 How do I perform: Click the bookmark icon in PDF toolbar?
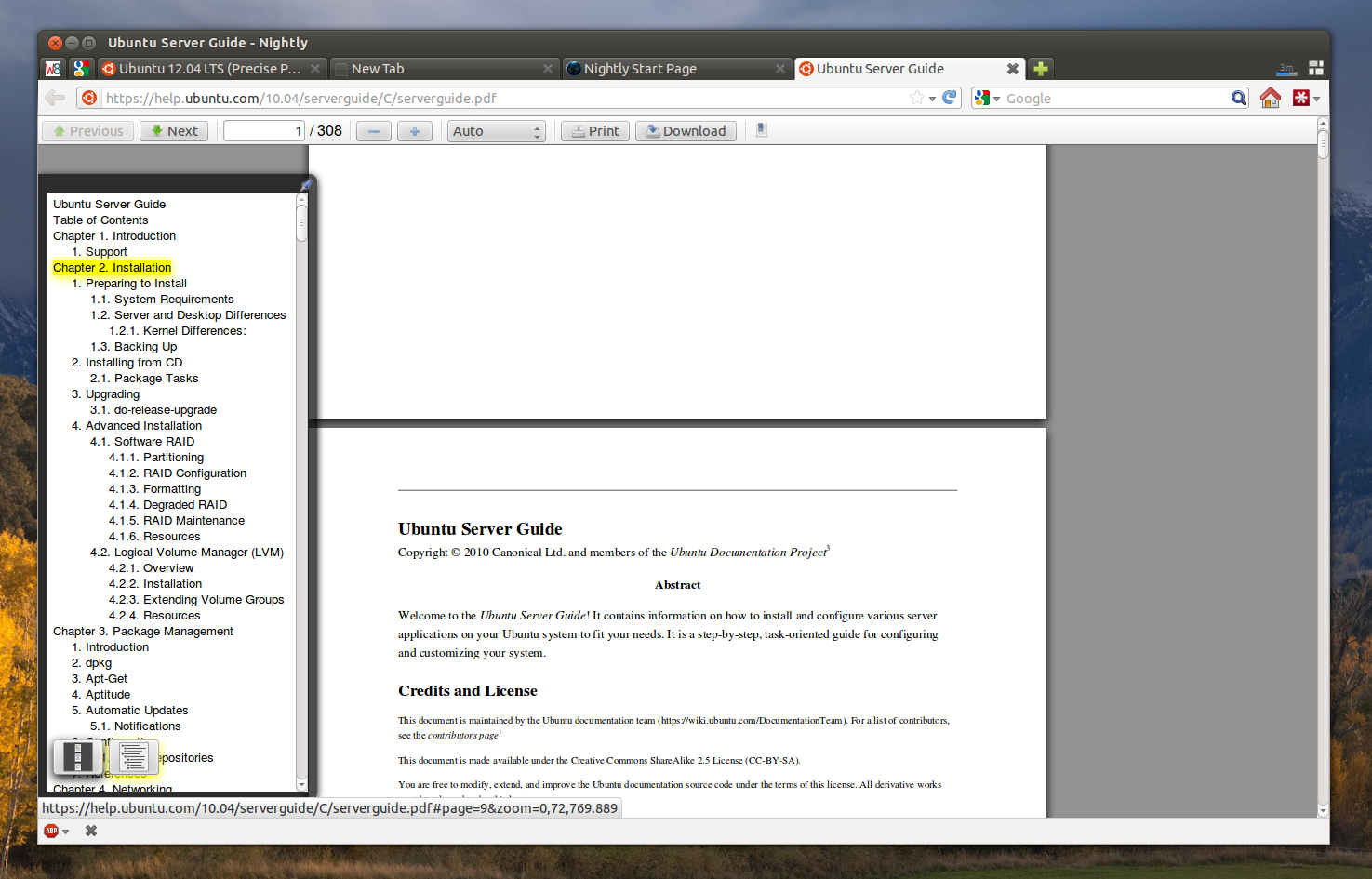coord(761,130)
